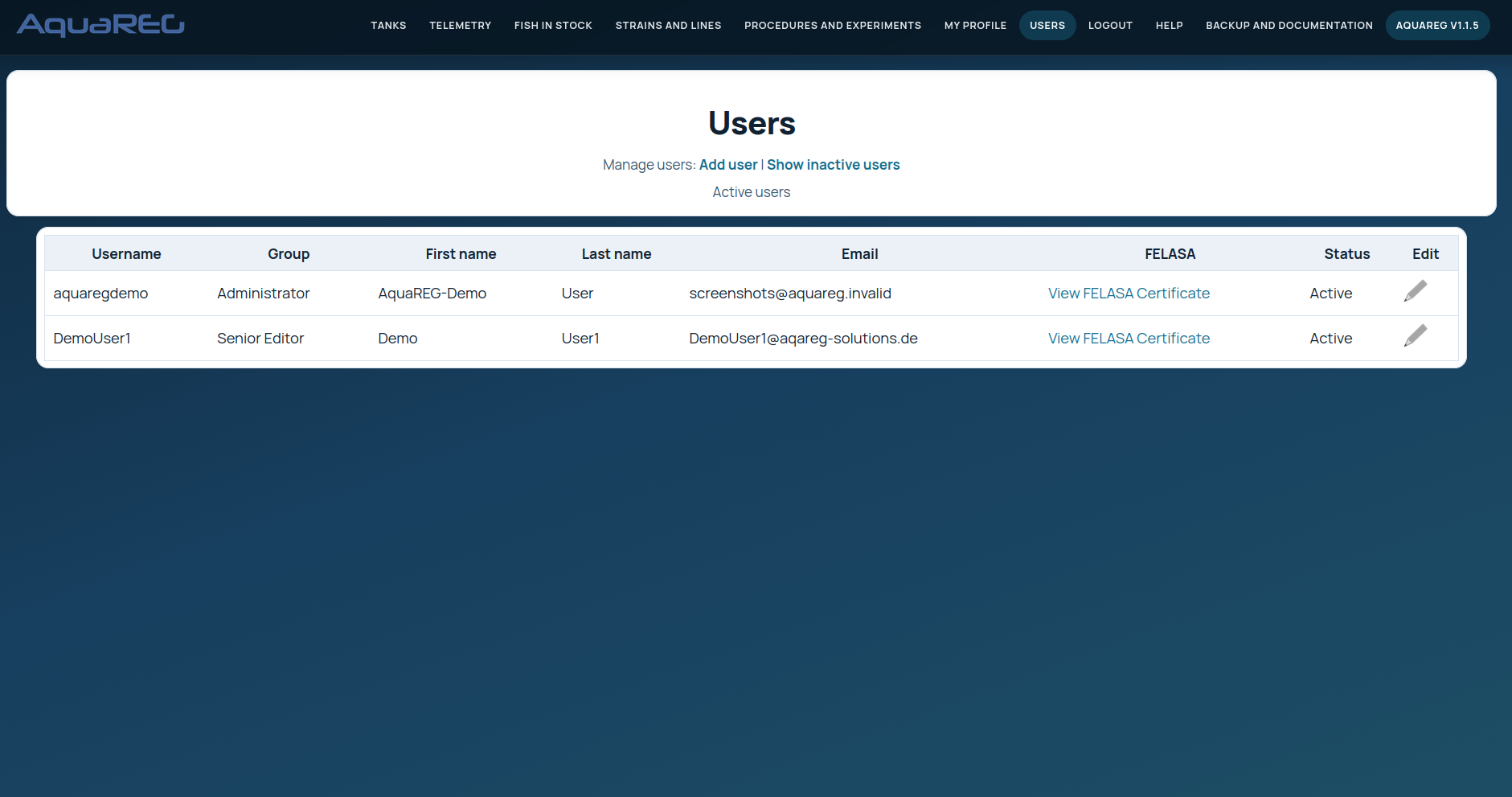
Task: Go to Telemetry page
Action: (460, 26)
